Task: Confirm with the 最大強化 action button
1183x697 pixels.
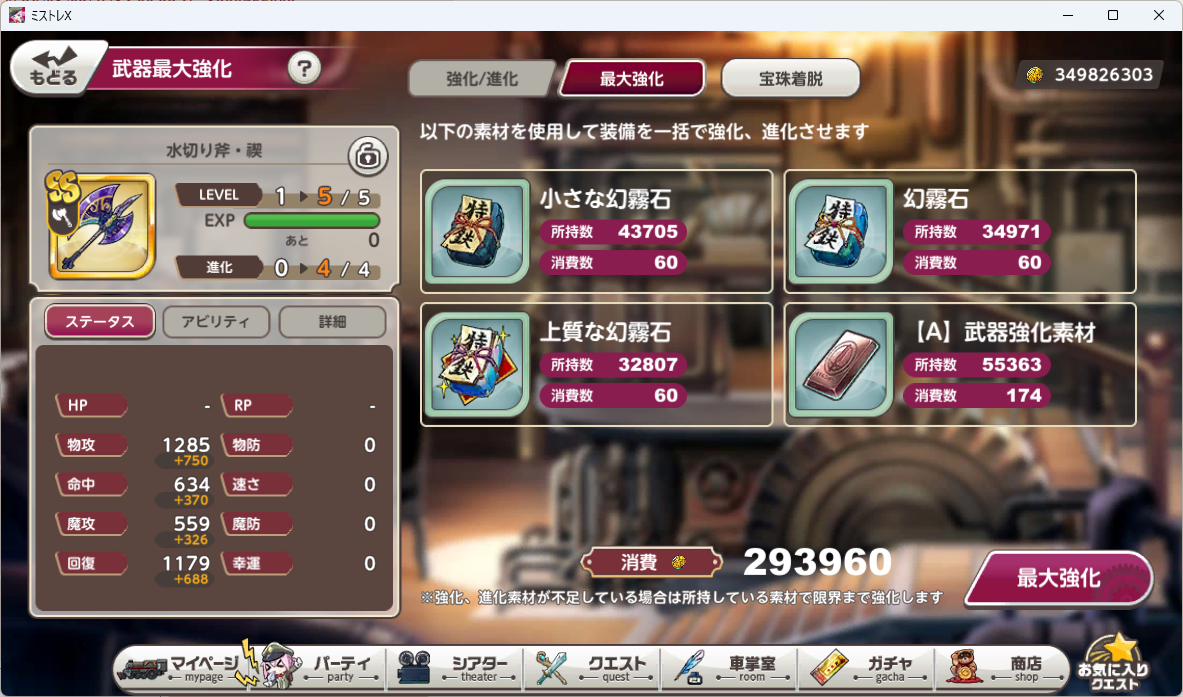Action: tap(1059, 579)
